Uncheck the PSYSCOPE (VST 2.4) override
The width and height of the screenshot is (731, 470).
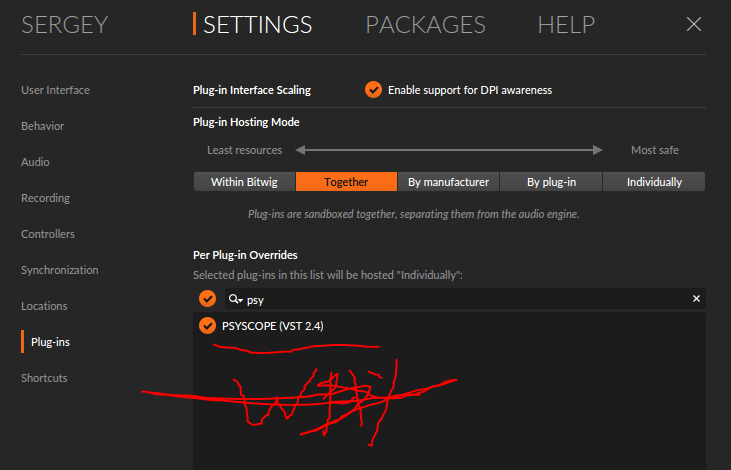[207, 325]
